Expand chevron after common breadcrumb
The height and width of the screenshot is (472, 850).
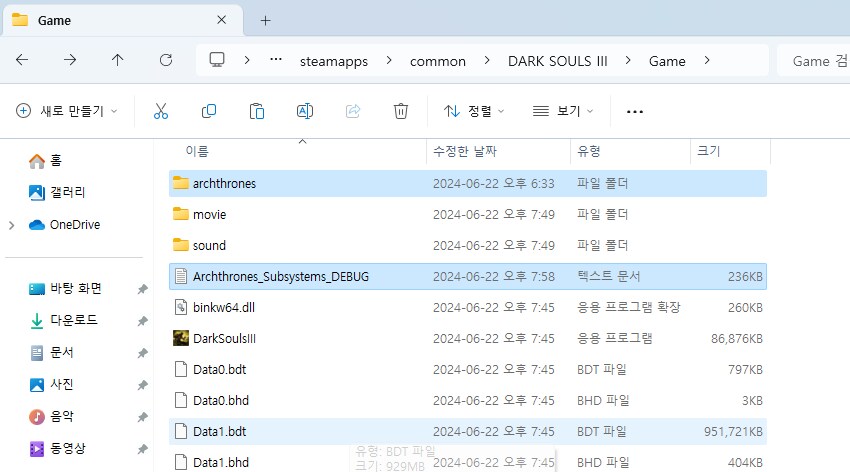click(487, 60)
